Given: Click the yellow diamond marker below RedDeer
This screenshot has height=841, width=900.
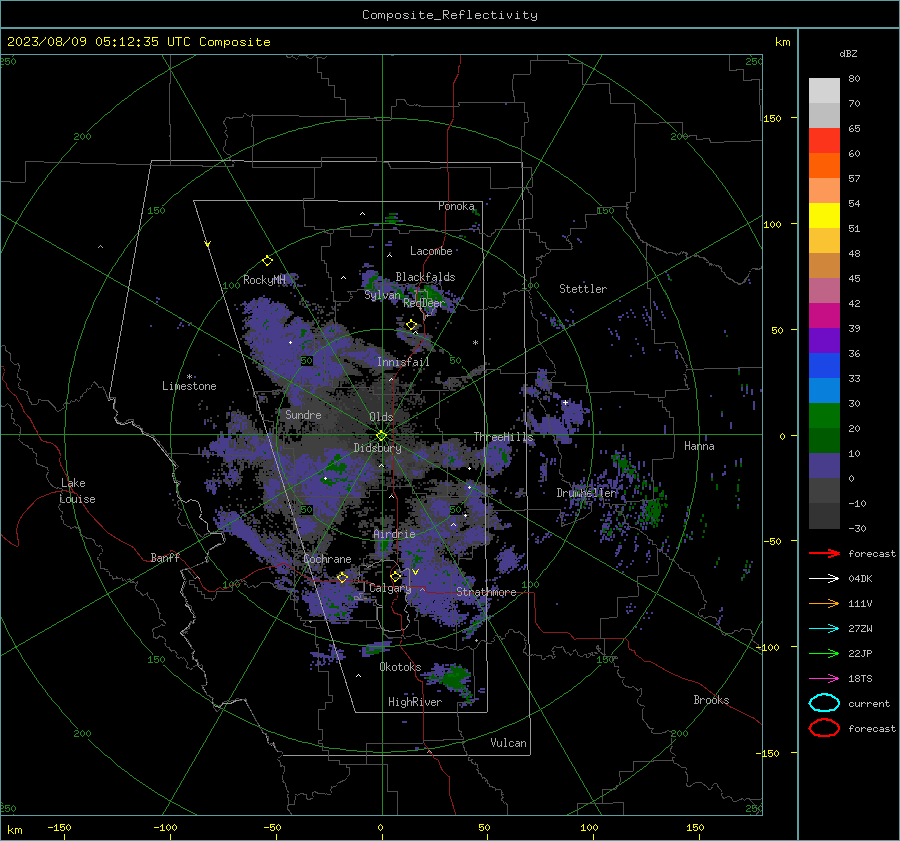Looking at the screenshot, I should [x=411, y=325].
